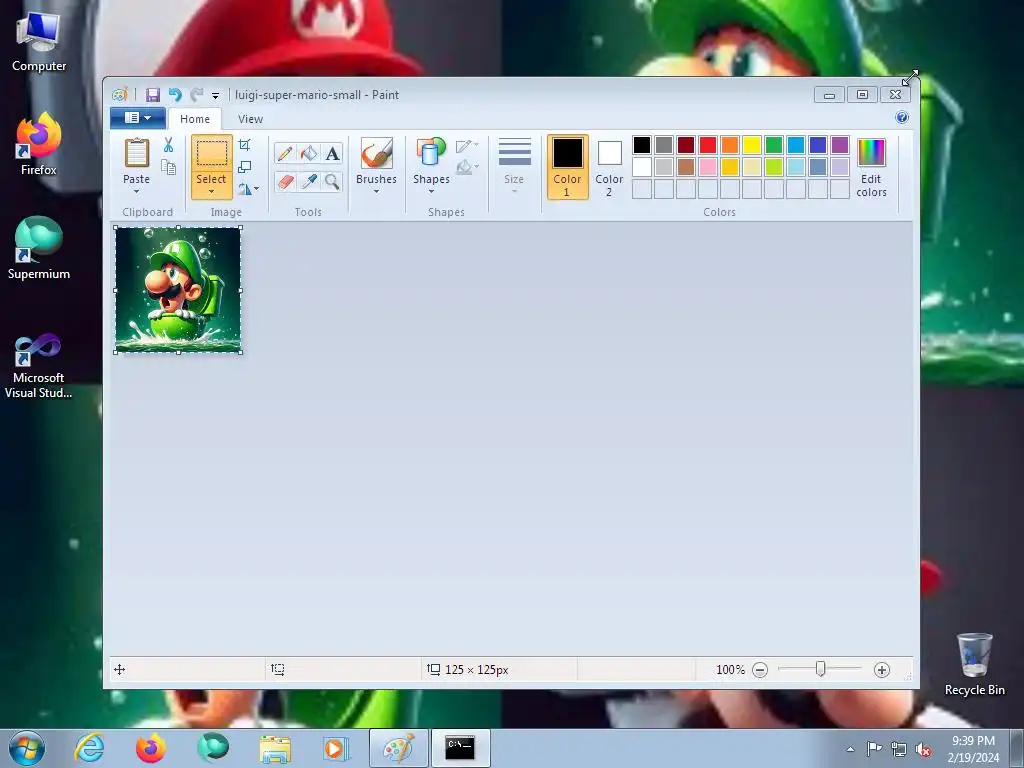This screenshot has height=768, width=1024.
Task: Expand the Shapes gallery dropdown
Action: coord(431,191)
